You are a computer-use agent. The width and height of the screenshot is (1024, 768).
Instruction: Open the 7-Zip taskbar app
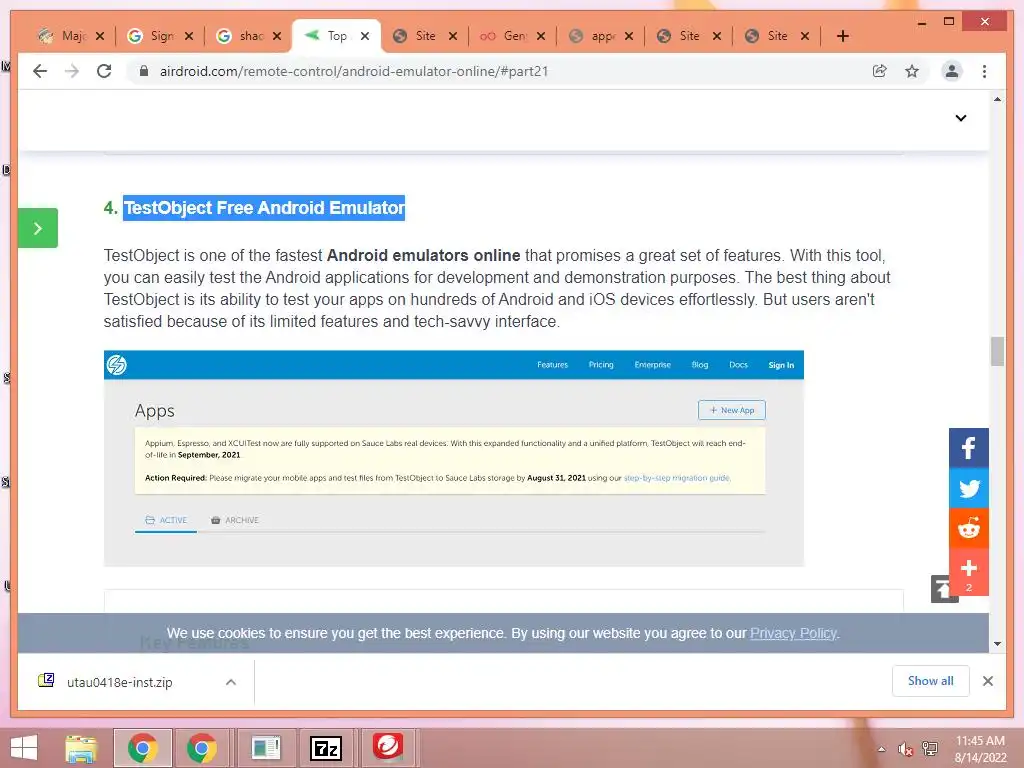coord(325,748)
